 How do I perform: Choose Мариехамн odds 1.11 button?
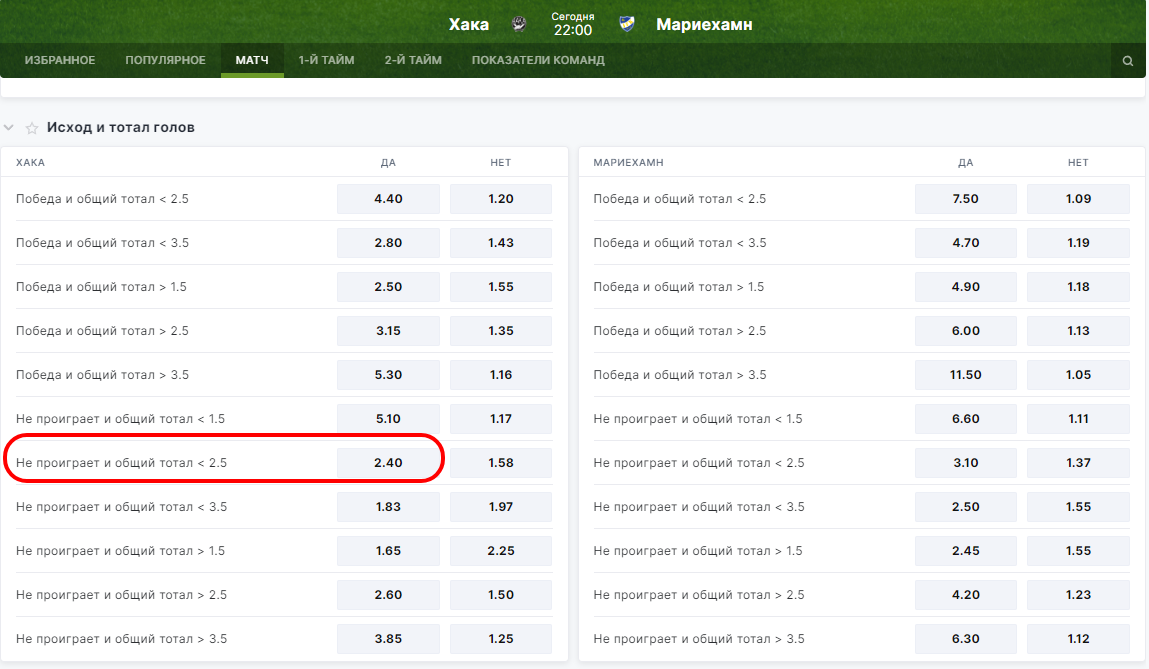1079,418
